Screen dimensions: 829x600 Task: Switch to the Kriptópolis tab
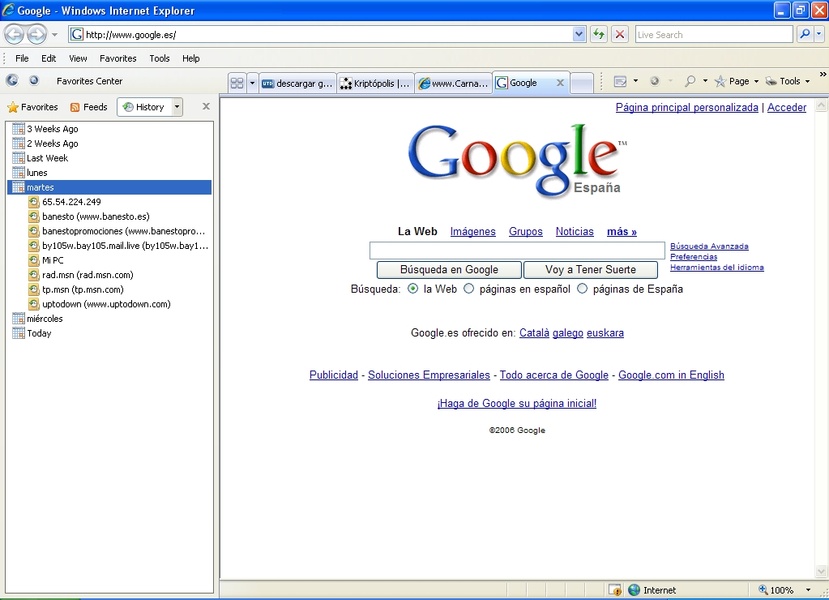[375, 83]
